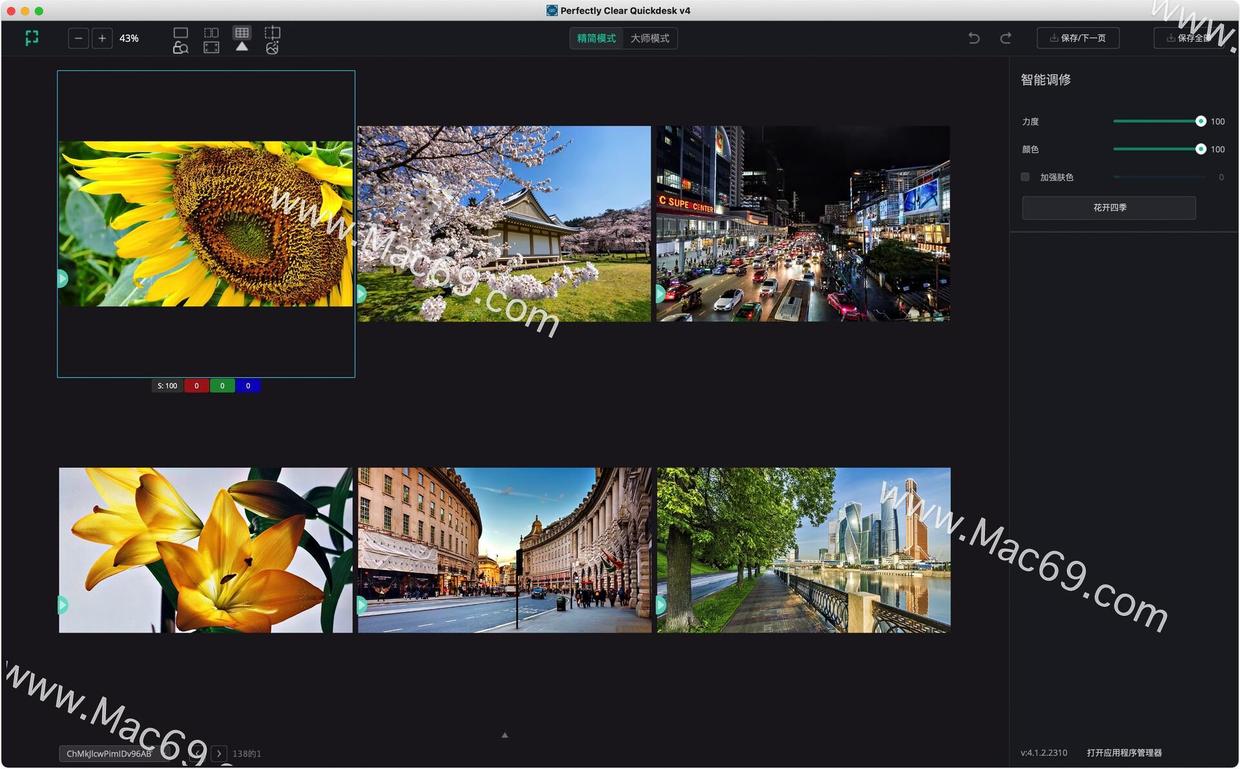1240x769 pixels.
Task: Select the 精简模式 tab
Action: click(x=595, y=38)
